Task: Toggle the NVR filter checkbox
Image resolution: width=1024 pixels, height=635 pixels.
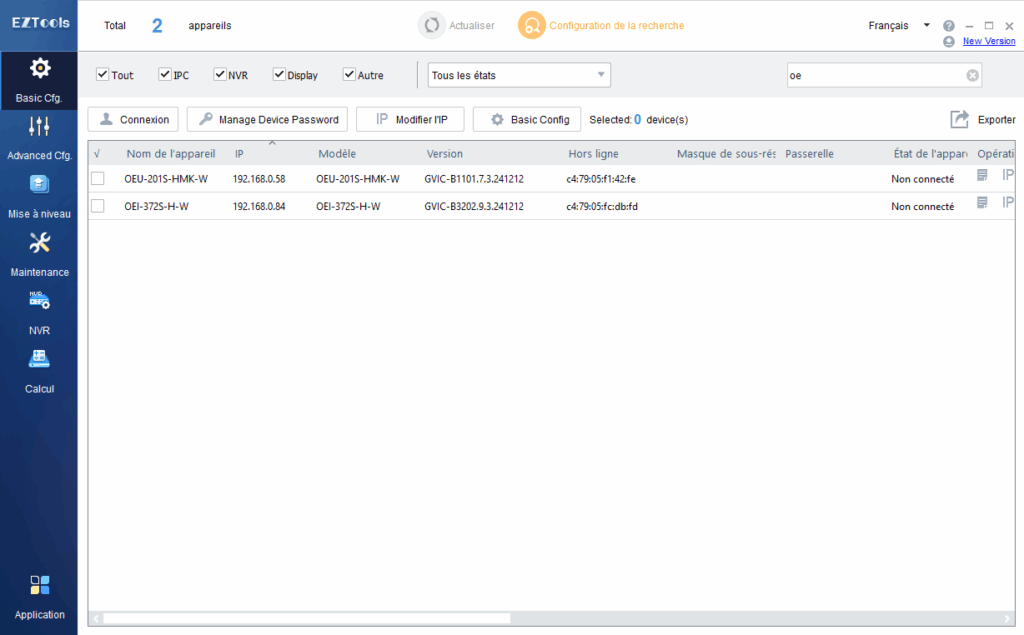Action: coord(220,74)
